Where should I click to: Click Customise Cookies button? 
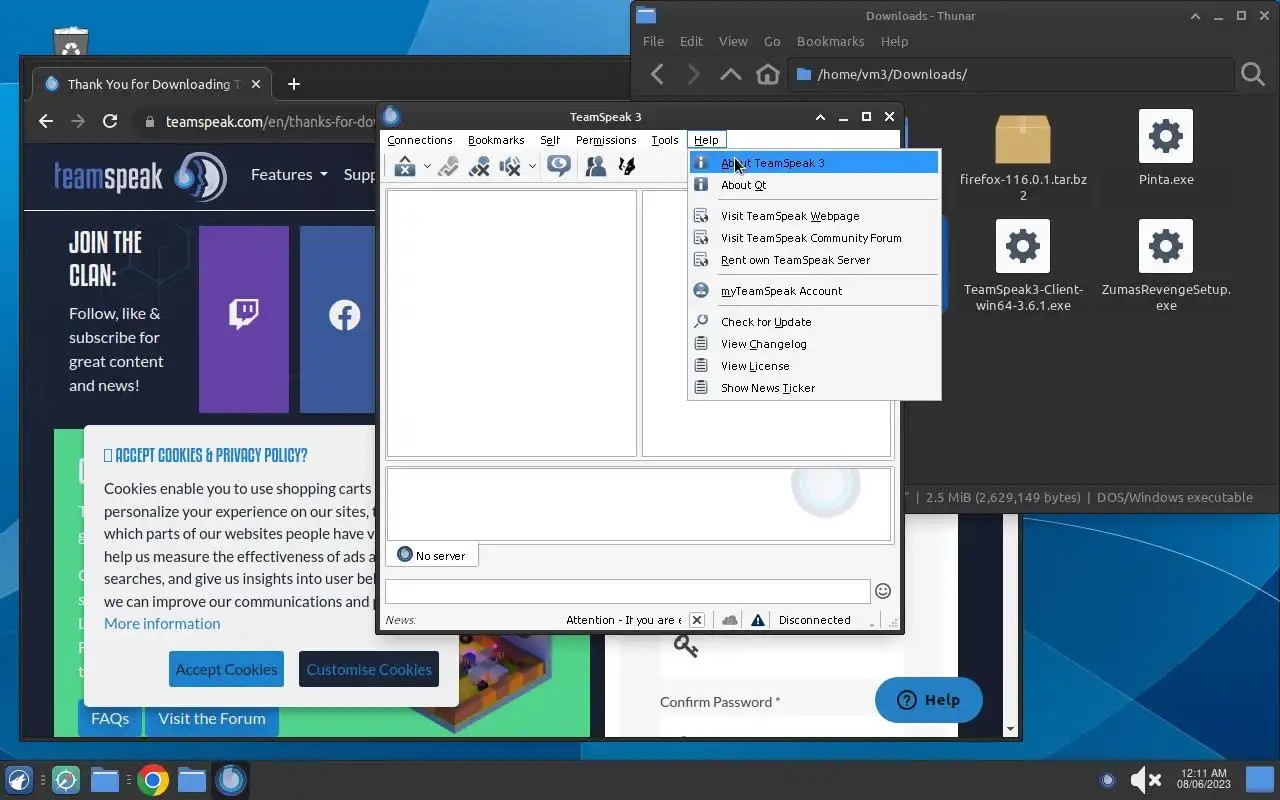(x=369, y=669)
